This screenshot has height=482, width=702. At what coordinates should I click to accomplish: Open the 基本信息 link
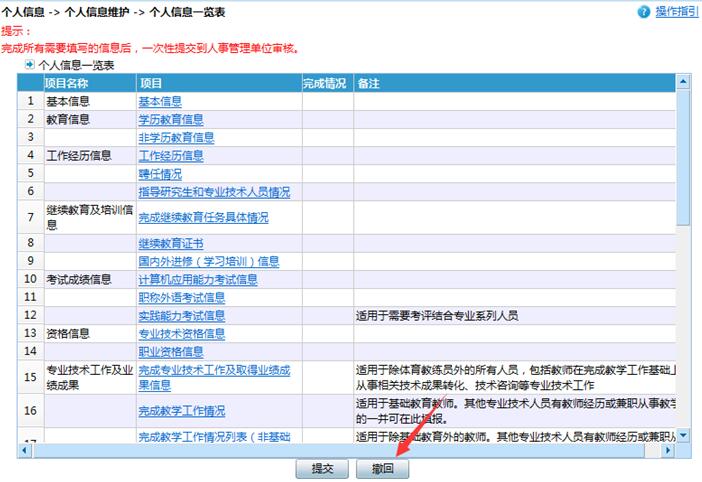(159, 101)
